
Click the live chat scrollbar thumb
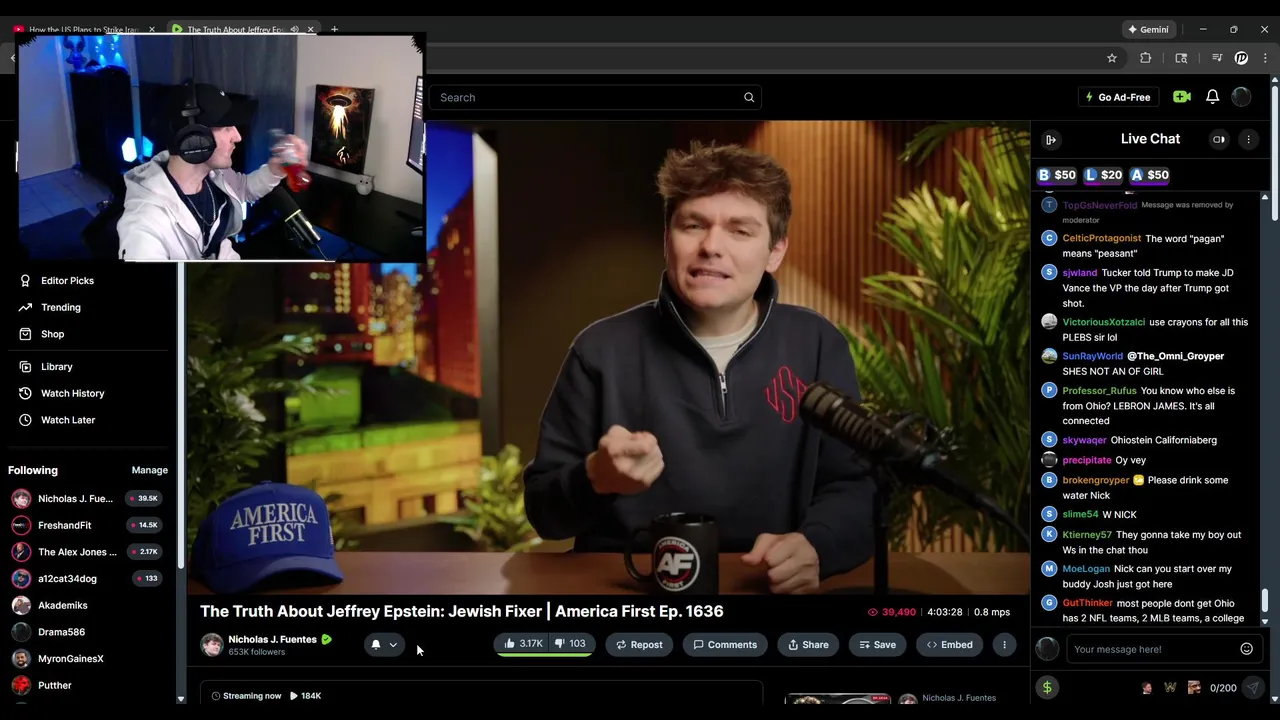(1264, 600)
